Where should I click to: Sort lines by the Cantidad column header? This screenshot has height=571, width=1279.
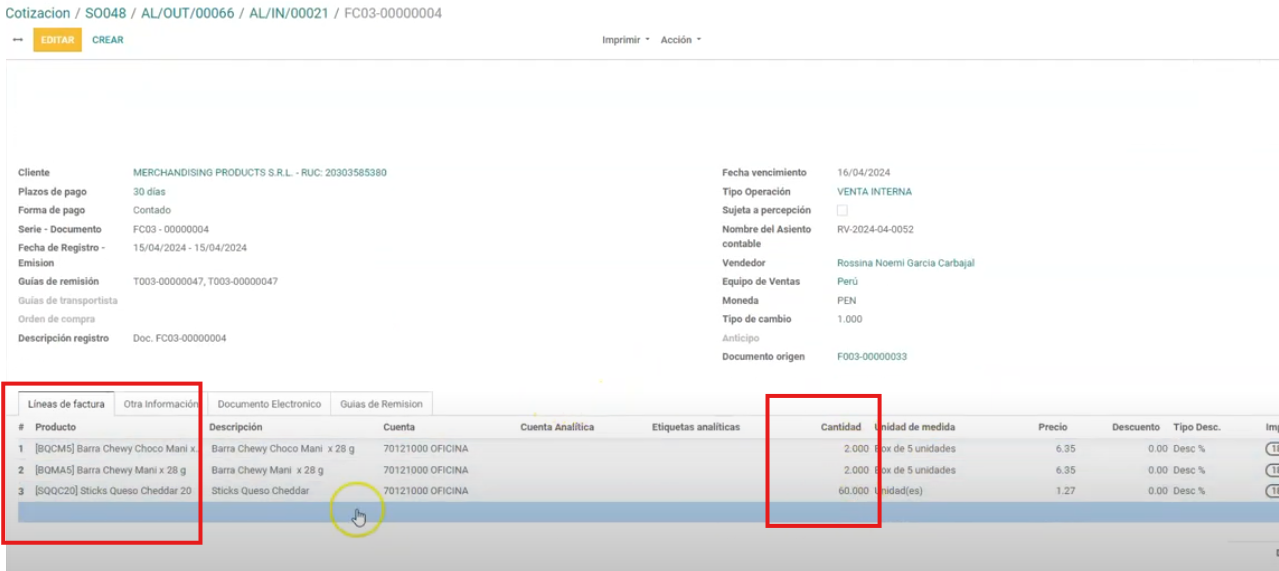pyautogui.click(x=840, y=427)
